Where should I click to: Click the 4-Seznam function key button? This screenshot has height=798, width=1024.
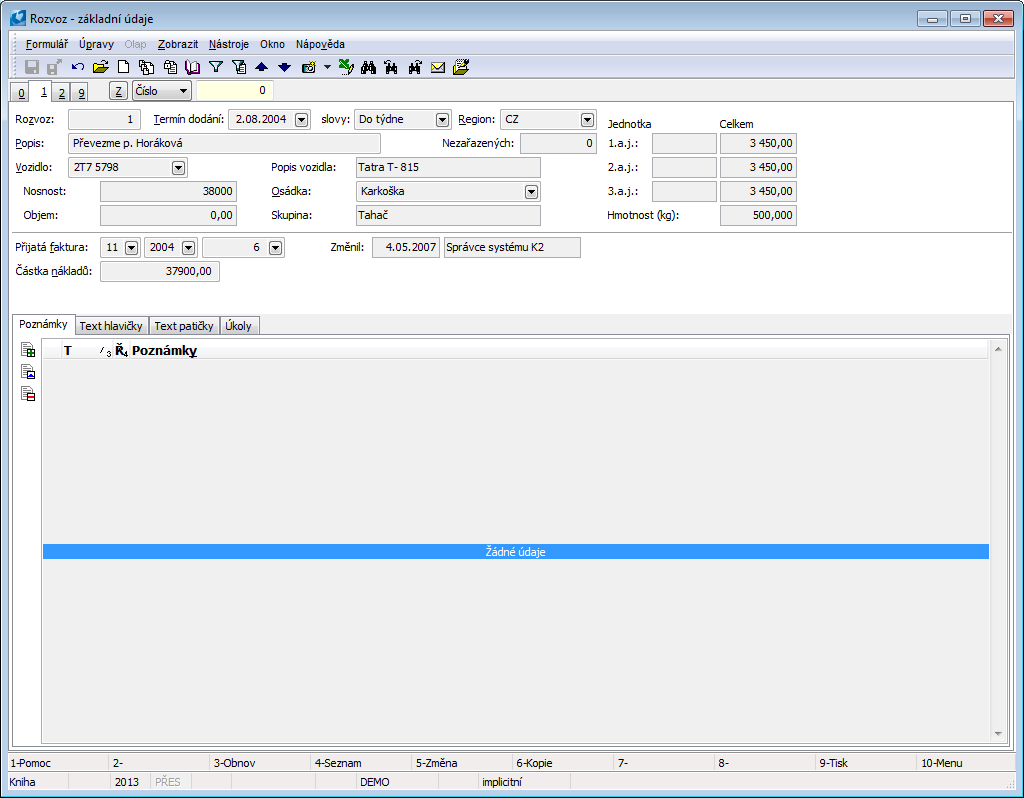tap(361, 763)
